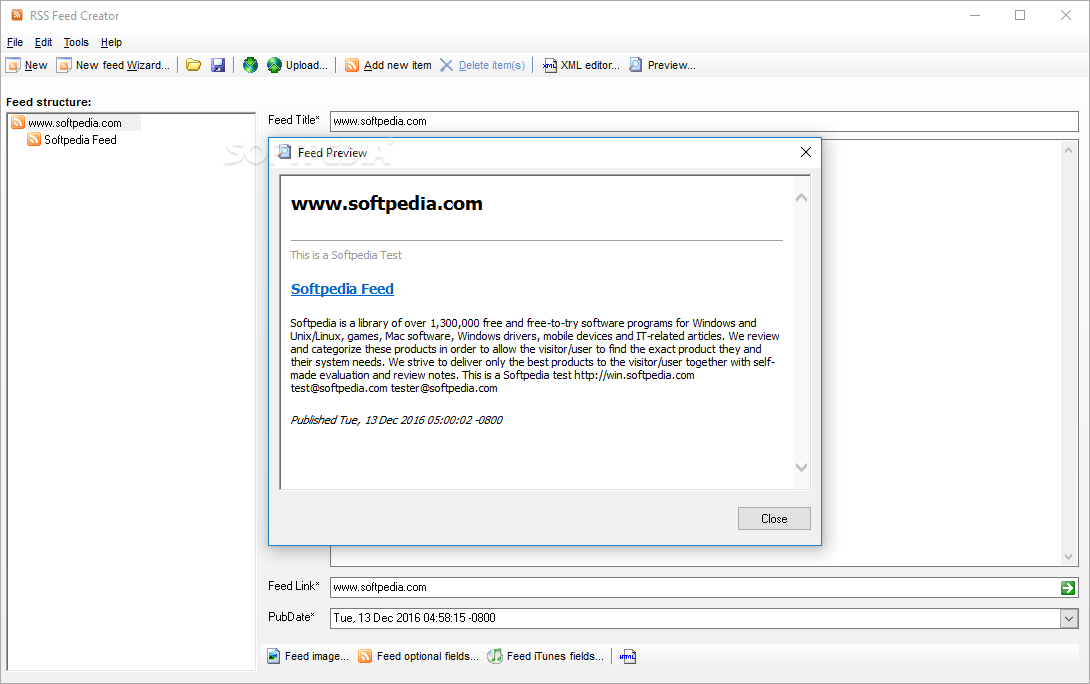Click description scrollbar up arrow in main window
The width and height of the screenshot is (1090, 684).
tap(1068, 150)
